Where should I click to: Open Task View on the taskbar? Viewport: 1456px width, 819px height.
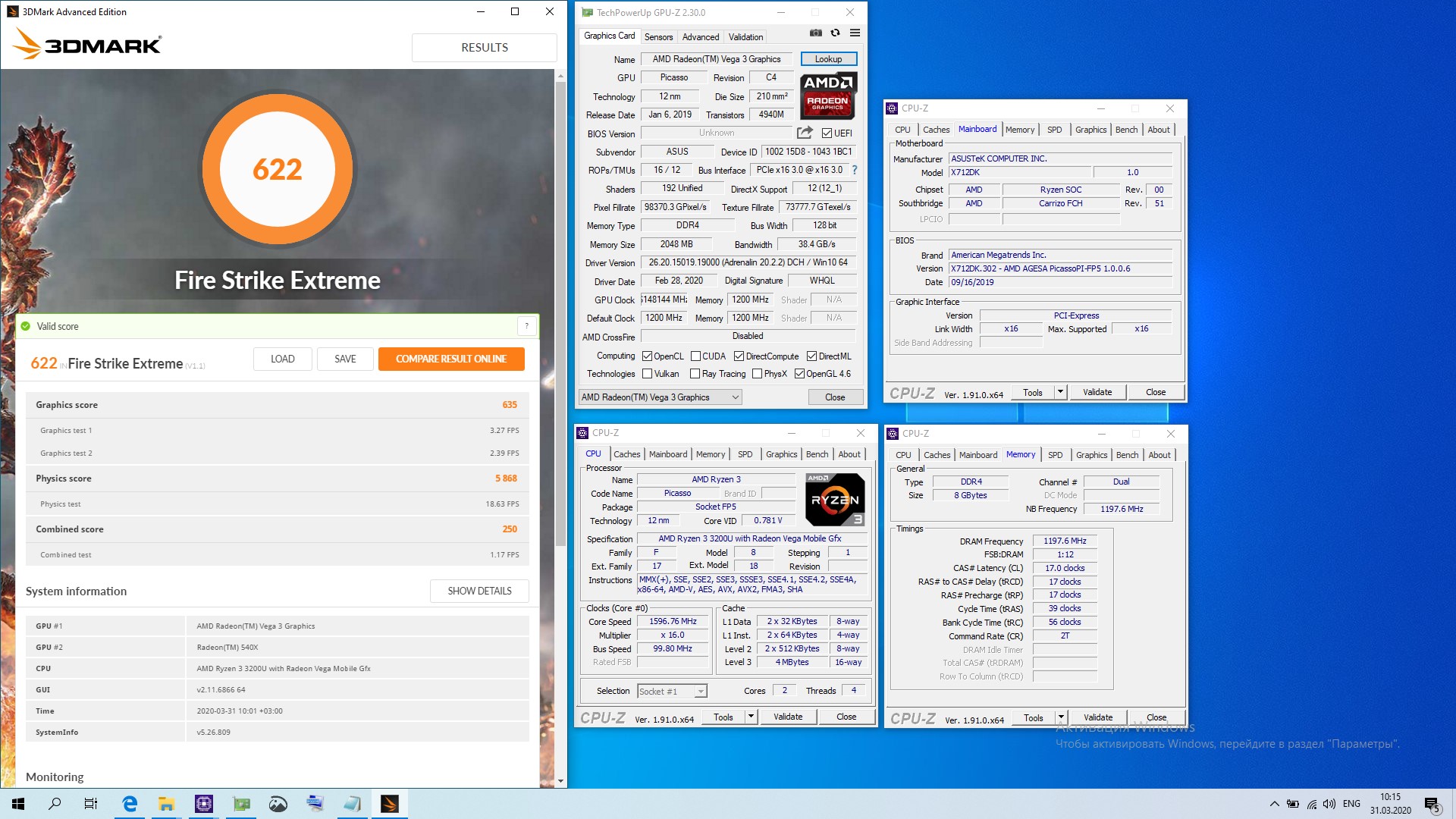91,804
